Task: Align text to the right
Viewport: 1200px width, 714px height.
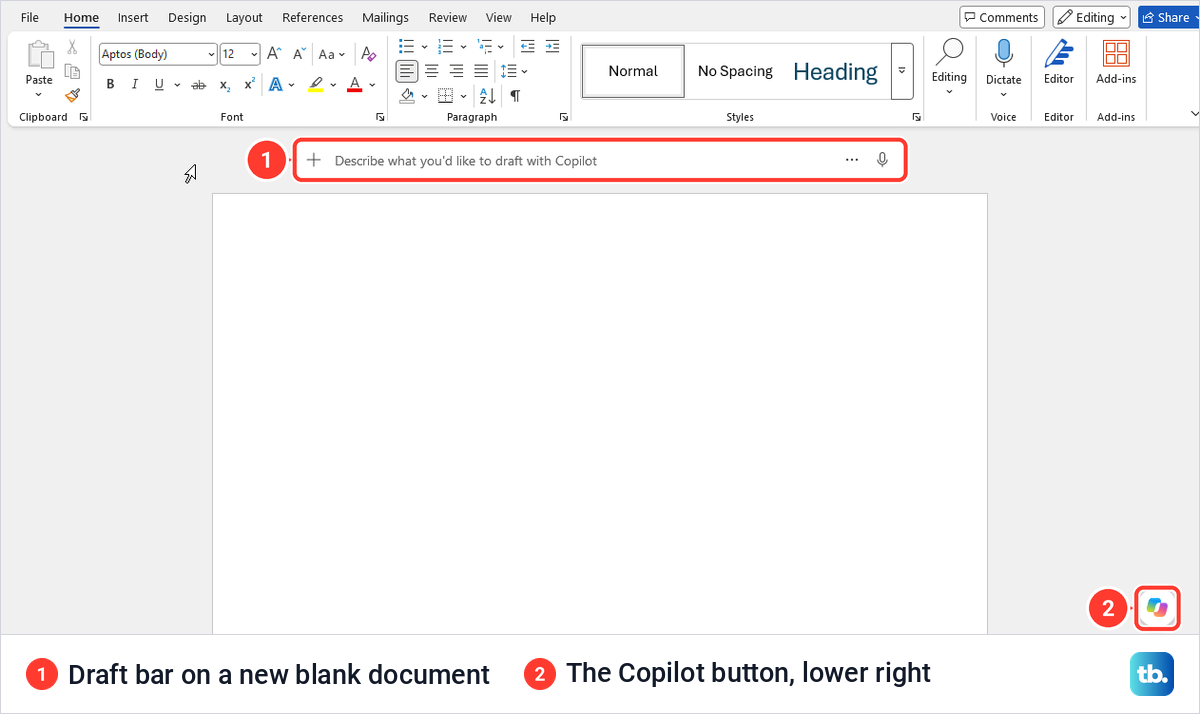Action: pos(456,71)
